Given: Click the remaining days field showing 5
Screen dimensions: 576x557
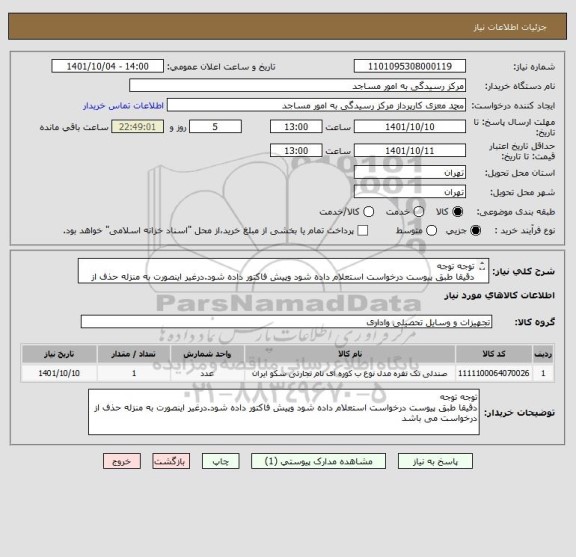Looking at the screenshot, I should click(x=215, y=127).
